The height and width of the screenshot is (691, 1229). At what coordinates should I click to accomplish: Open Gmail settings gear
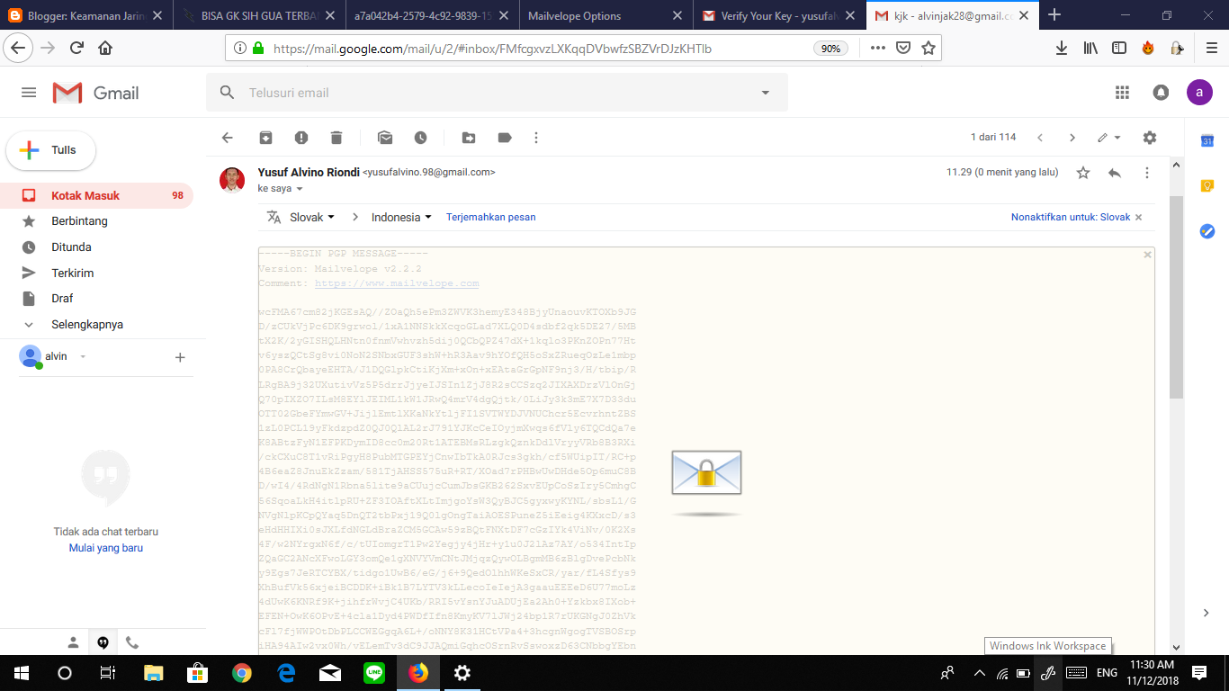point(1150,138)
